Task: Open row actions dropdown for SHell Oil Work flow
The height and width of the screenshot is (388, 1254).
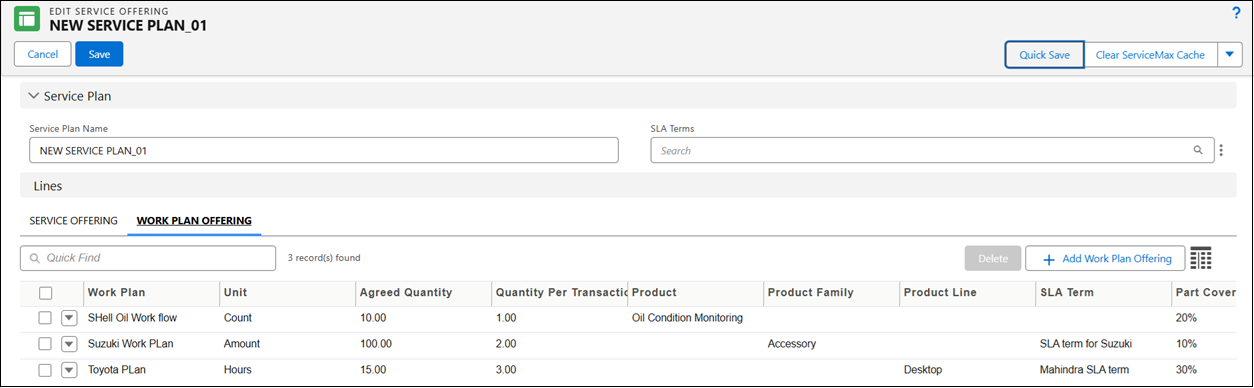Action: point(69,318)
